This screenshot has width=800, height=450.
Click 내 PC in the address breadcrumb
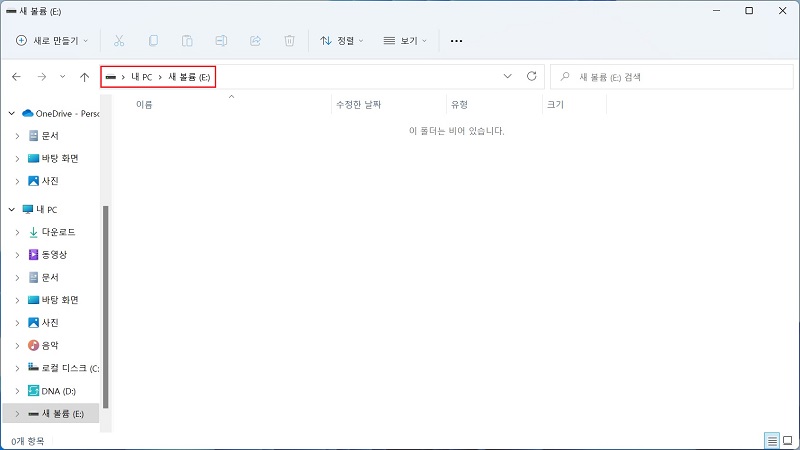coord(141,77)
